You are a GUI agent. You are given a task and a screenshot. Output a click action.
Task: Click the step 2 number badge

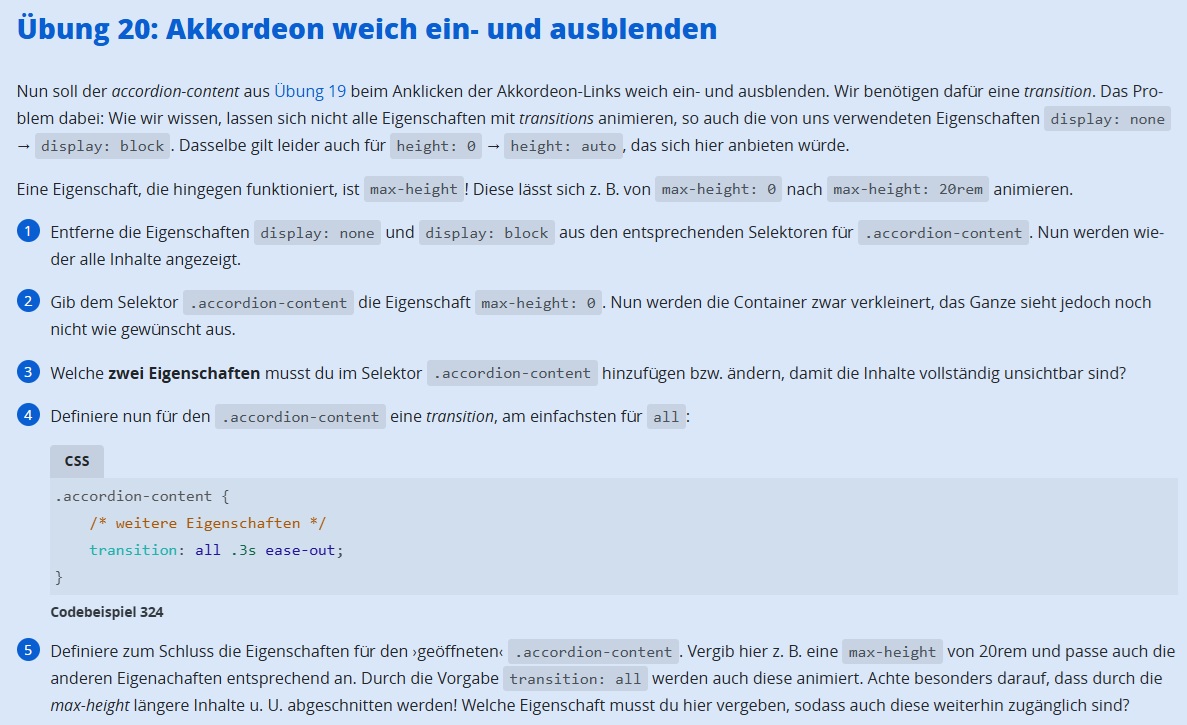click(27, 301)
